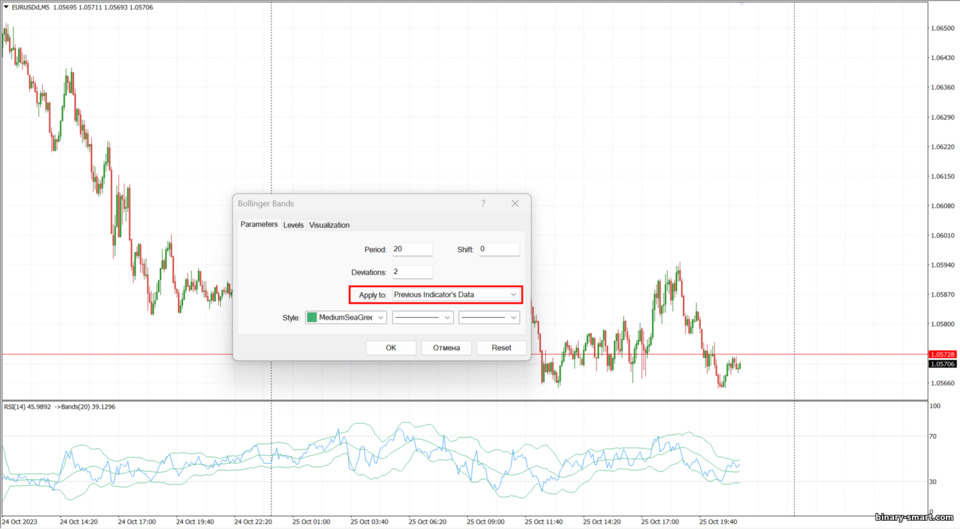The width and height of the screenshot is (960, 529).
Task: Click the Period input field
Action: (x=413, y=249)
